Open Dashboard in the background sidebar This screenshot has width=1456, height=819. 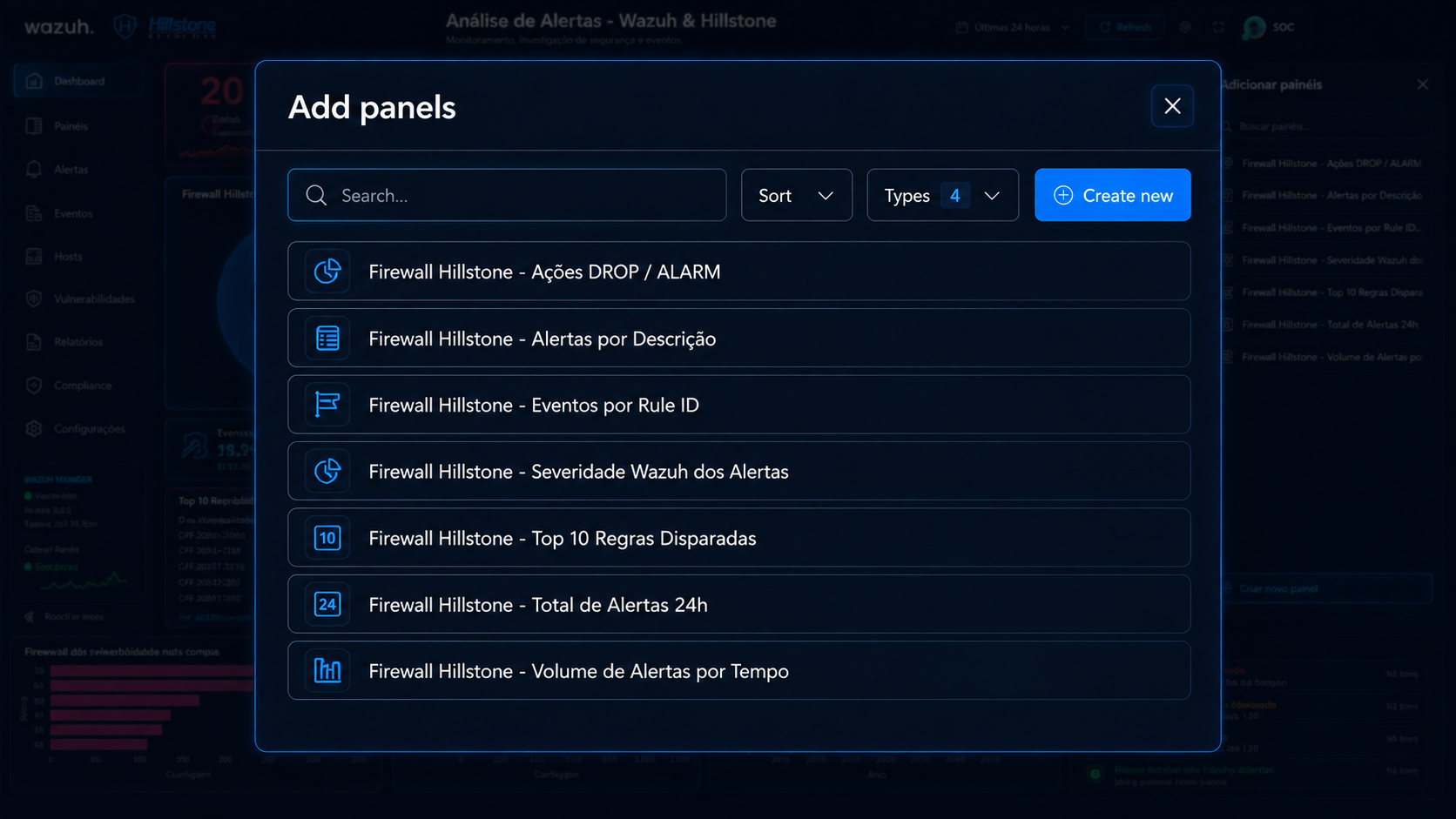(77, 81)
